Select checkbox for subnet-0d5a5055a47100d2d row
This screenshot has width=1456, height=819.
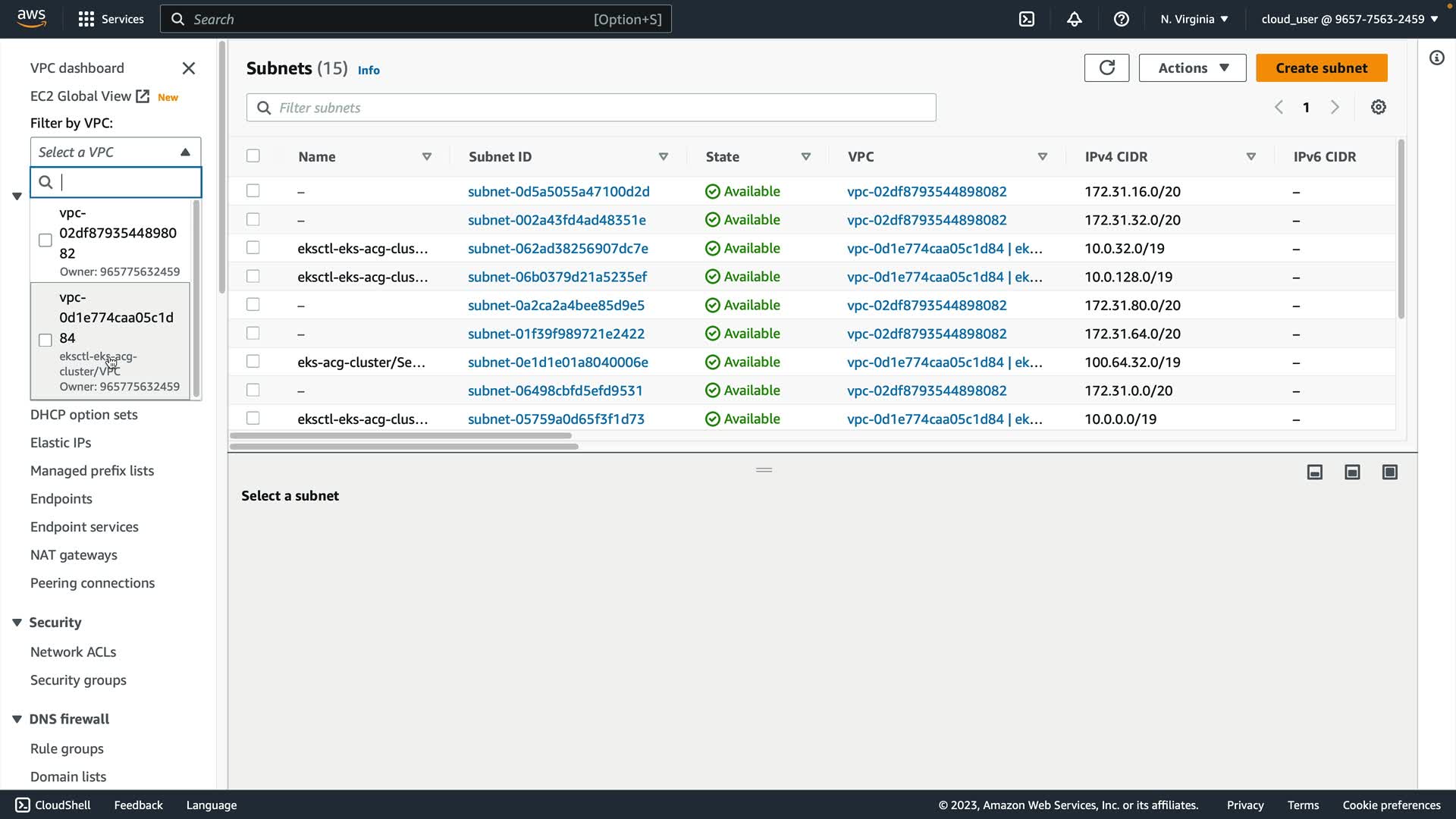(253, 191)
